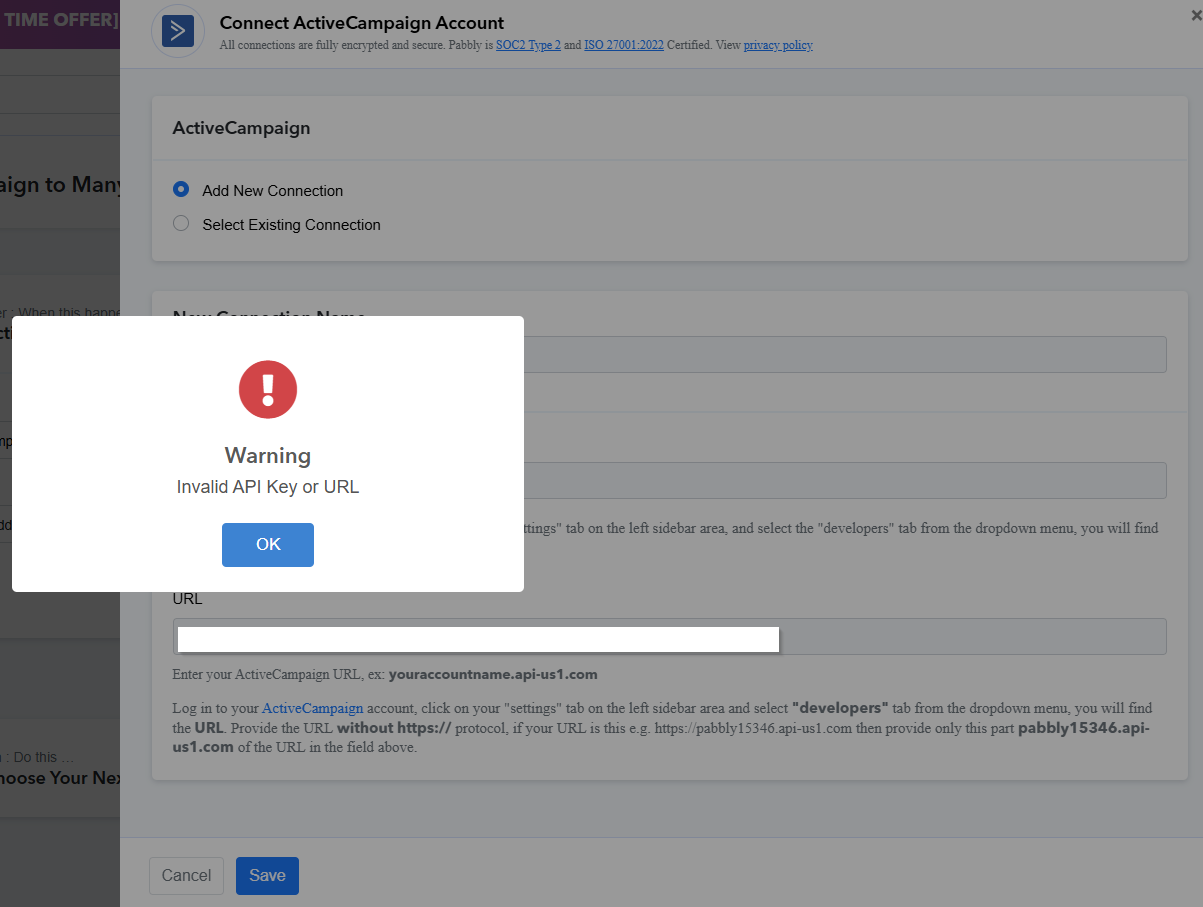Click the red exclamation warning icon
Screen dimensions: 1203x907
point(268,389)
